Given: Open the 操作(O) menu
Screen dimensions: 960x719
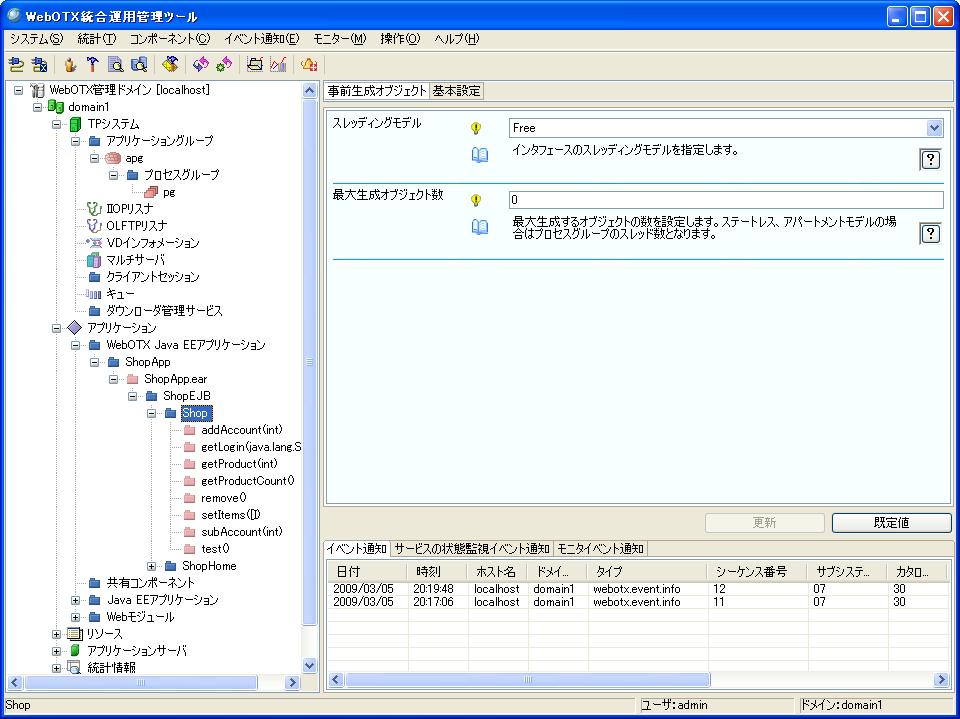Looking at the screenshot, I should (x=399, y=39).
